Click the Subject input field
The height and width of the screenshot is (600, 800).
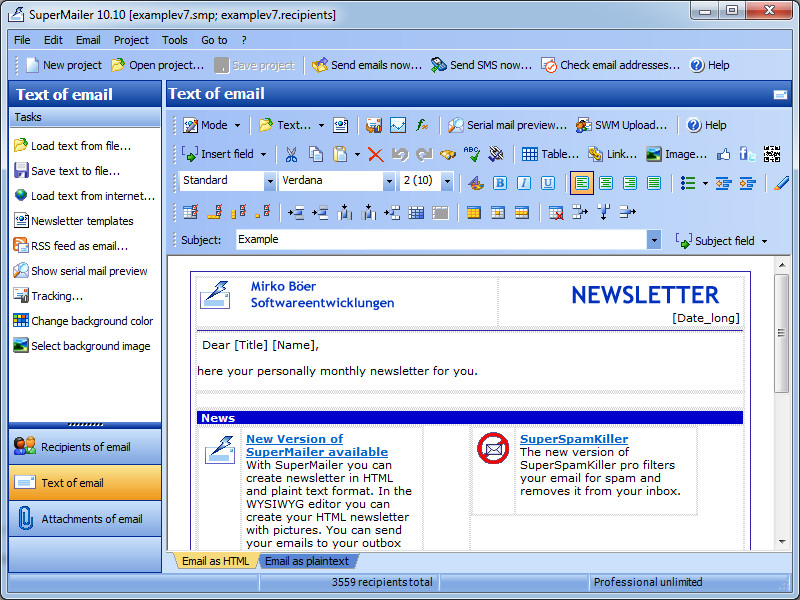pos(441,239)
